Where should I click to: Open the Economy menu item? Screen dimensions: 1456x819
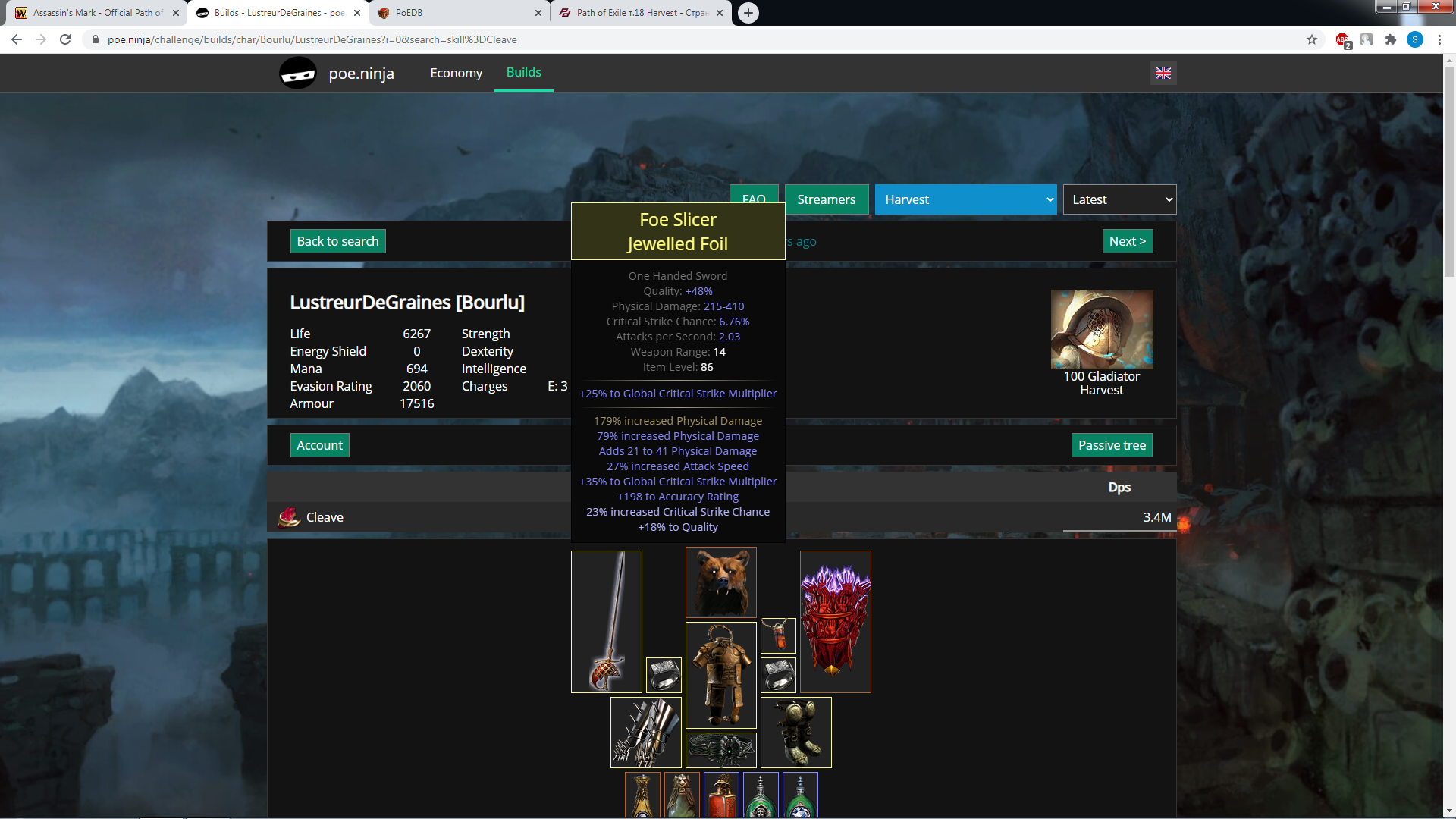click(x=456, y=73)
